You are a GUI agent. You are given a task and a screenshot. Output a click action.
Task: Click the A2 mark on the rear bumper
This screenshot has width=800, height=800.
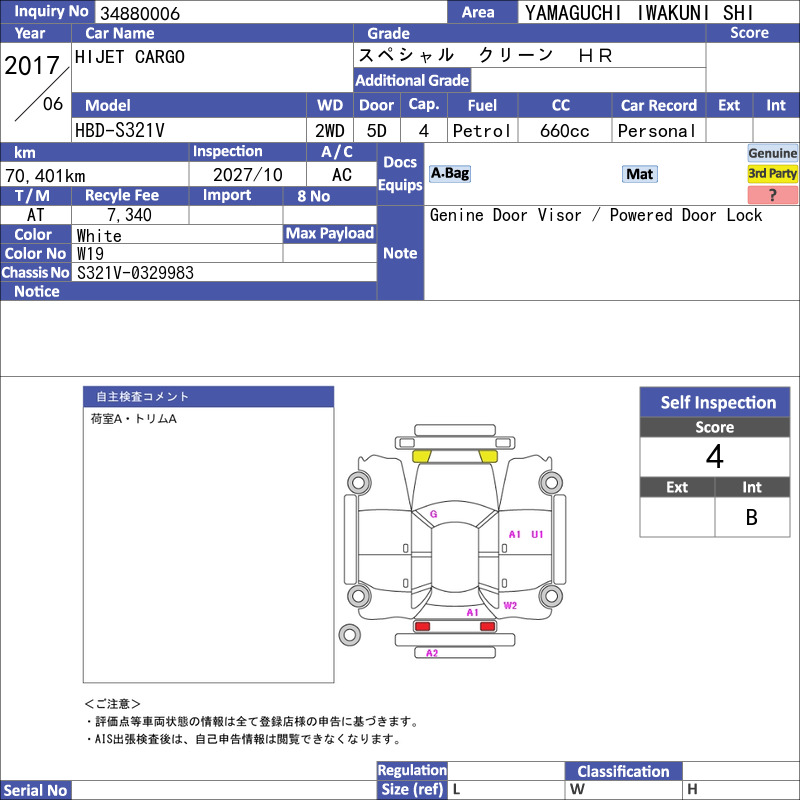pos(432,653)
